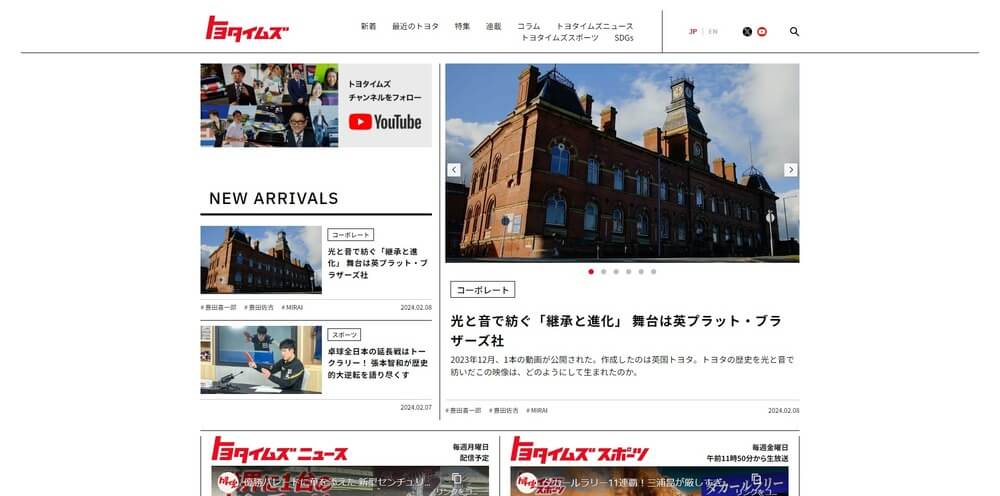Click the トヨタイムズスポーツ section logo
Image resolution: width=1000 pixels, height=496 pixels.
click(x=579, y=449)
